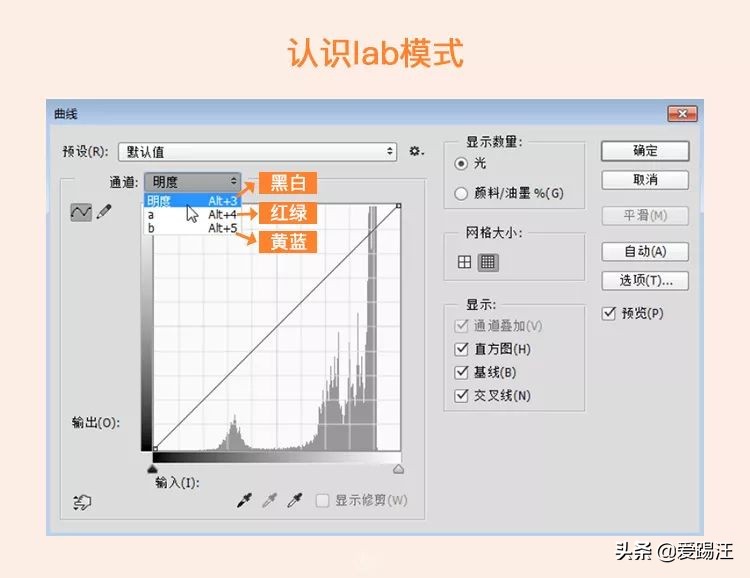Pick the white point eyedropper
The height and width of the screenshot is (578, 750).
[295, 500]
